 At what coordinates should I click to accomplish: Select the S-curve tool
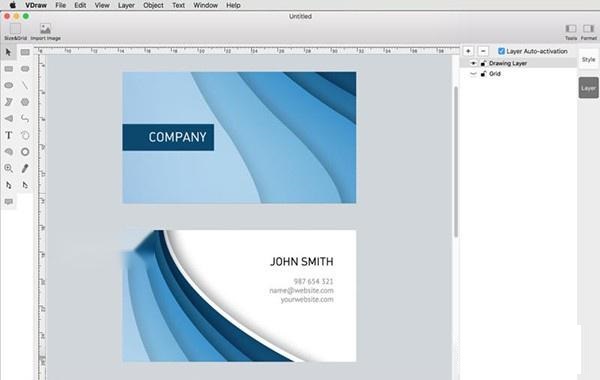pyautogui.click(x=25, y=119)
